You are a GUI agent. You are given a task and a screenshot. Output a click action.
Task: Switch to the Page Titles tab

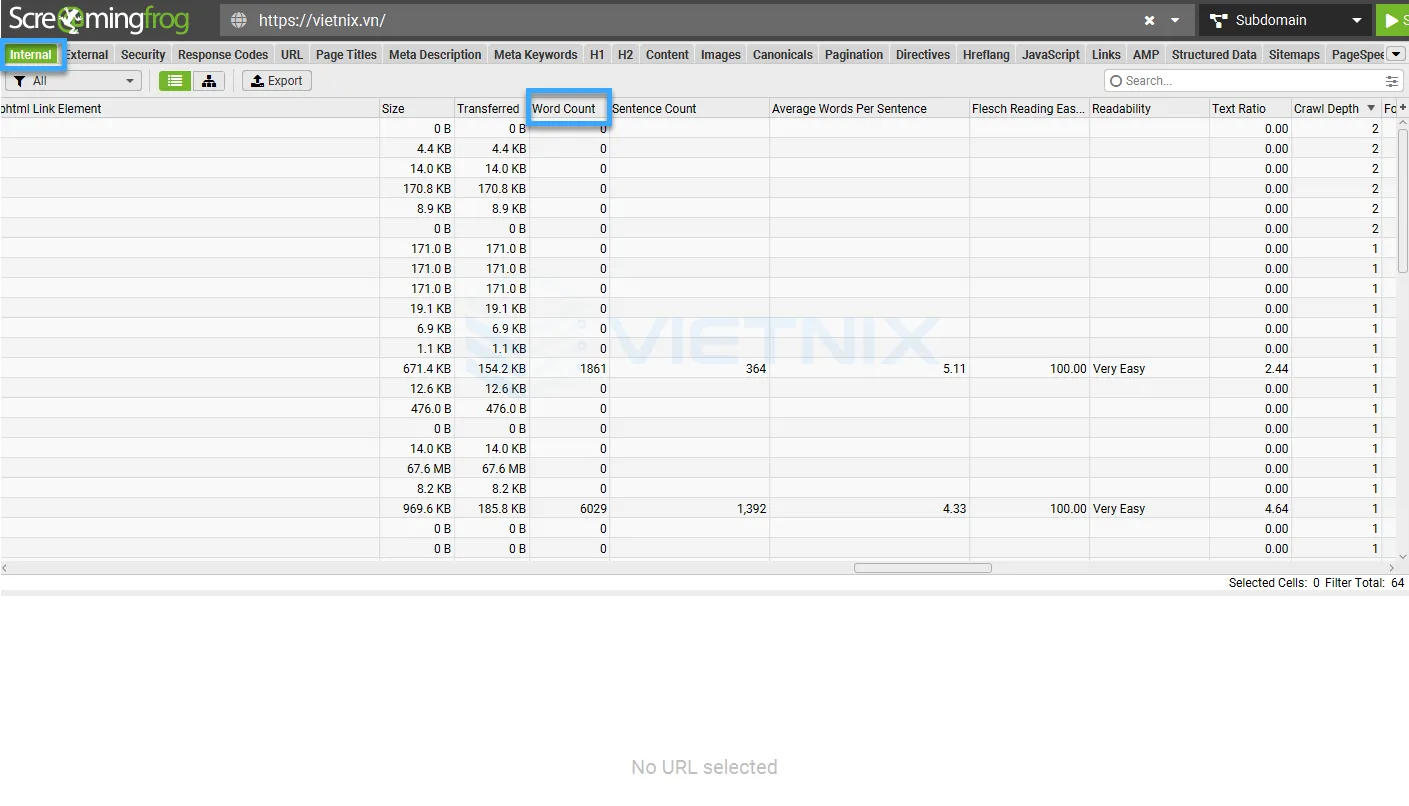[346, 55]
